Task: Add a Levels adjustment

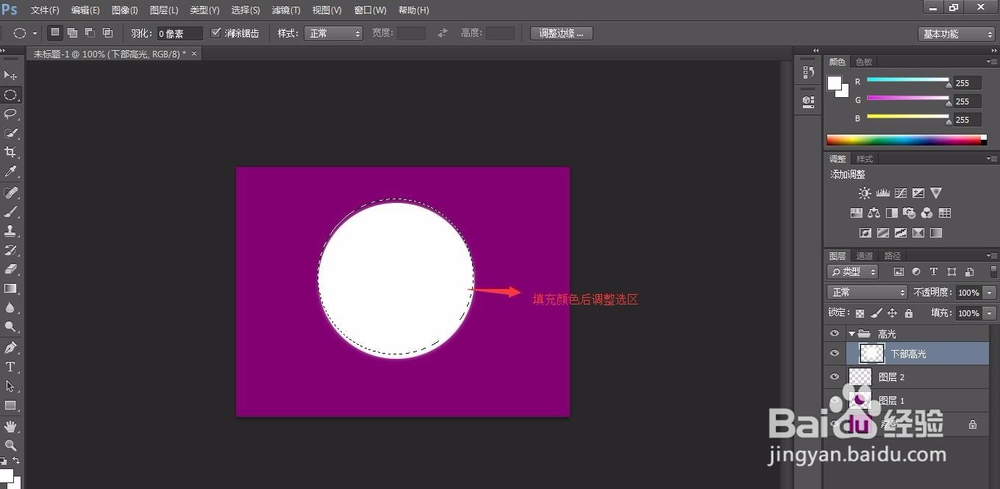Action: coord(883,193)
